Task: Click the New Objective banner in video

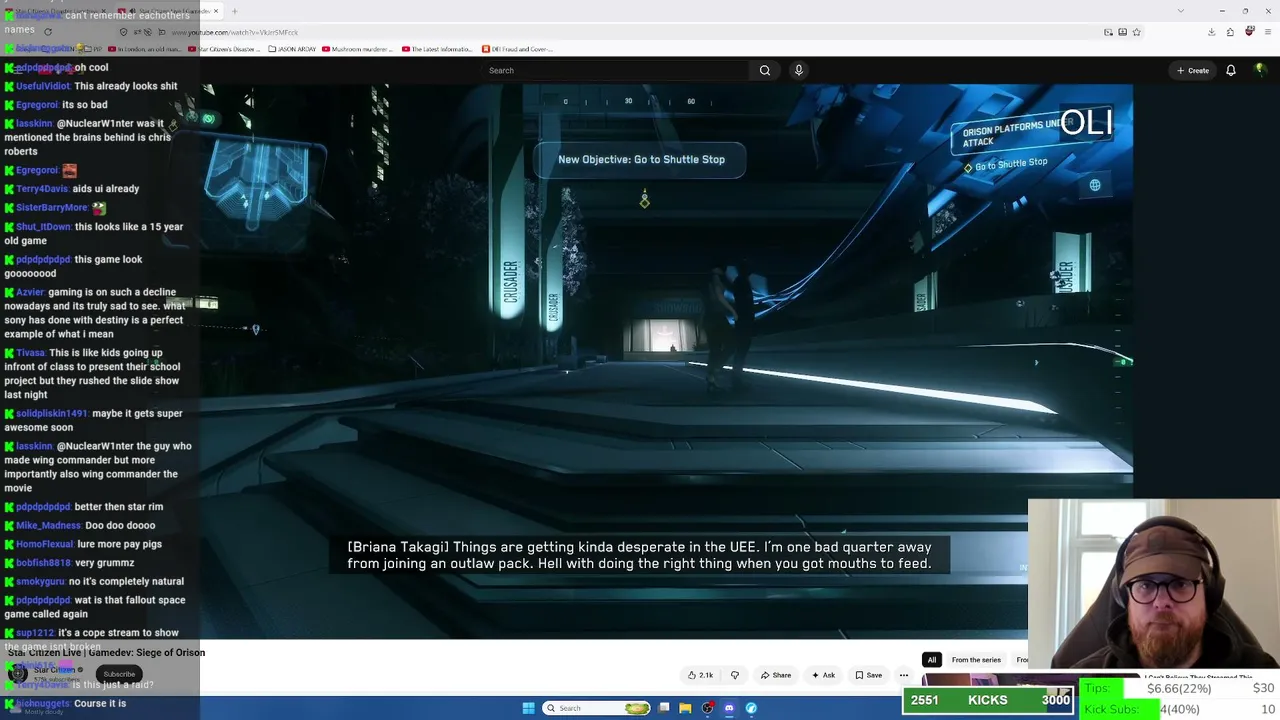Action: click(641, 159)
